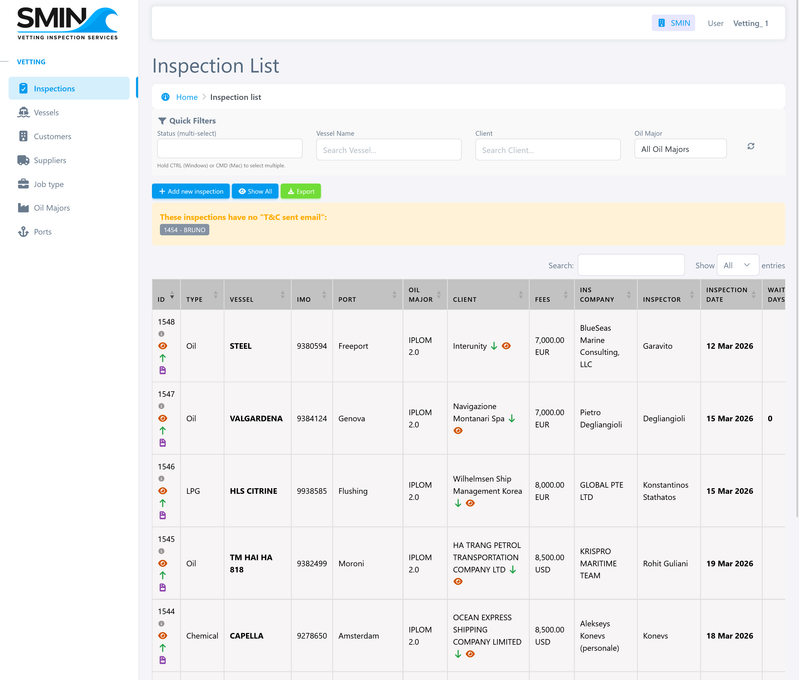Sort table by FEES column

click(x=551, y=295)
